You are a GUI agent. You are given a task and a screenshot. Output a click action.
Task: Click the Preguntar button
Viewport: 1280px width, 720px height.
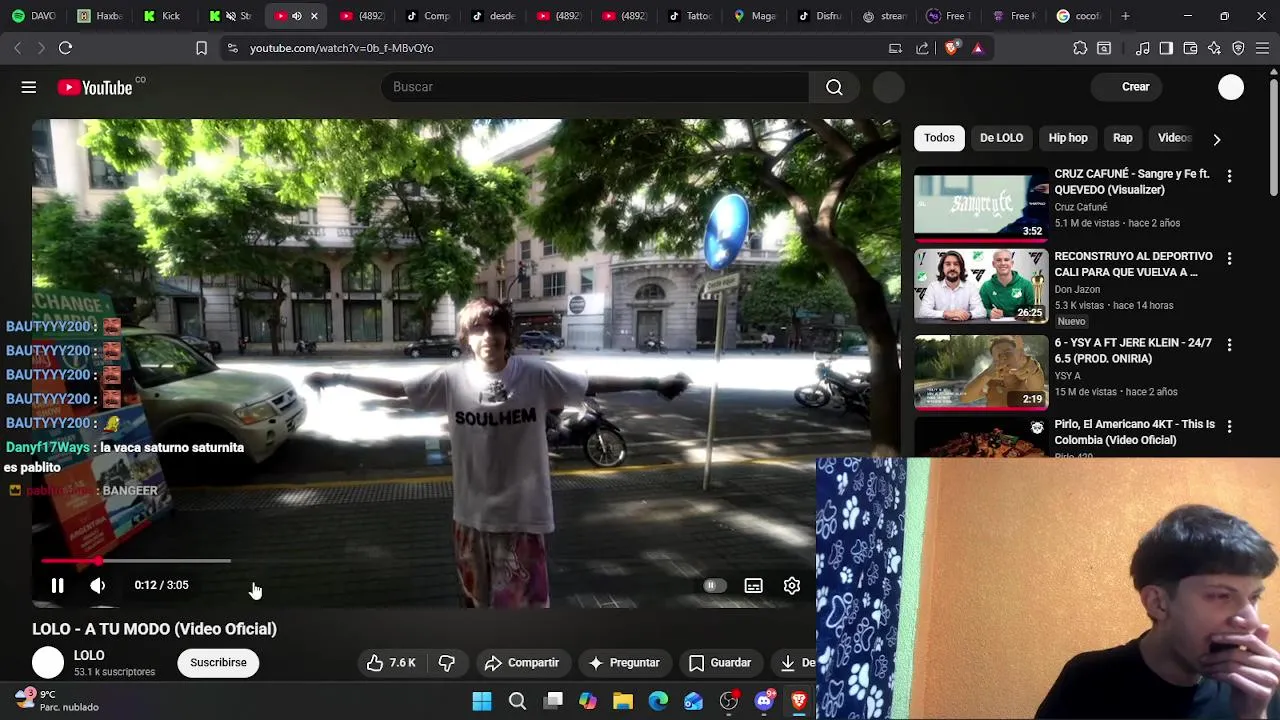[624, 663]
